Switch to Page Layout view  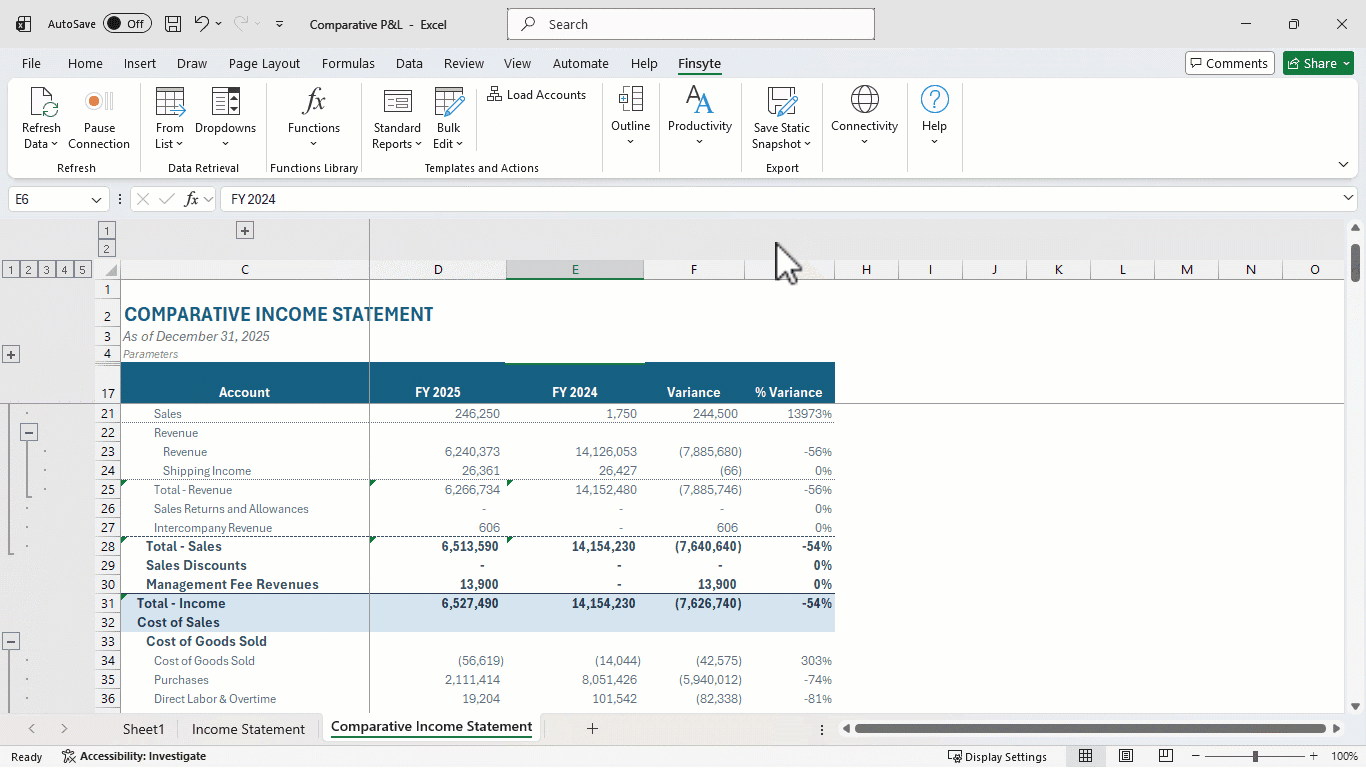(1126, 756)
